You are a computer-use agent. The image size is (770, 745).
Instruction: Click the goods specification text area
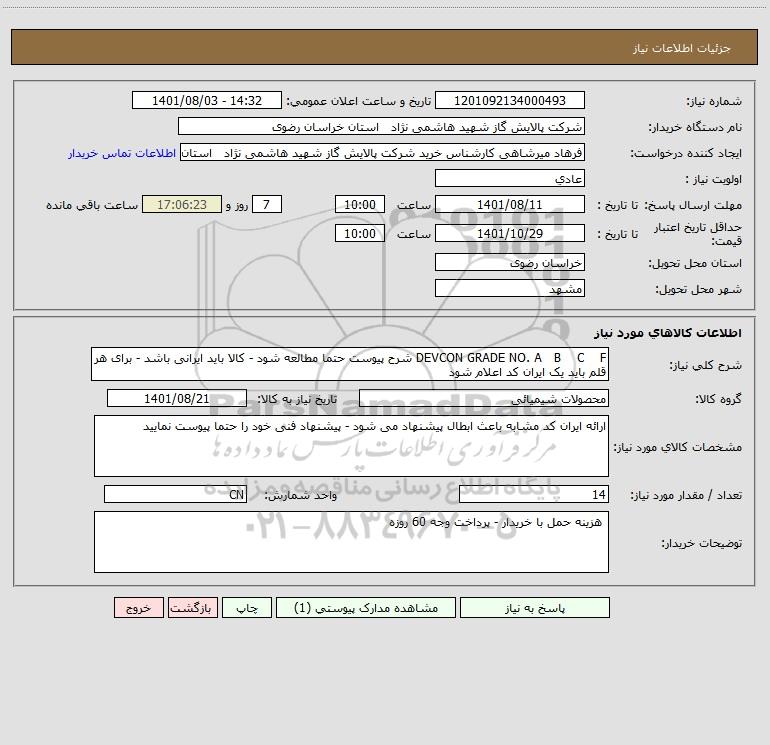click(351, 446)
